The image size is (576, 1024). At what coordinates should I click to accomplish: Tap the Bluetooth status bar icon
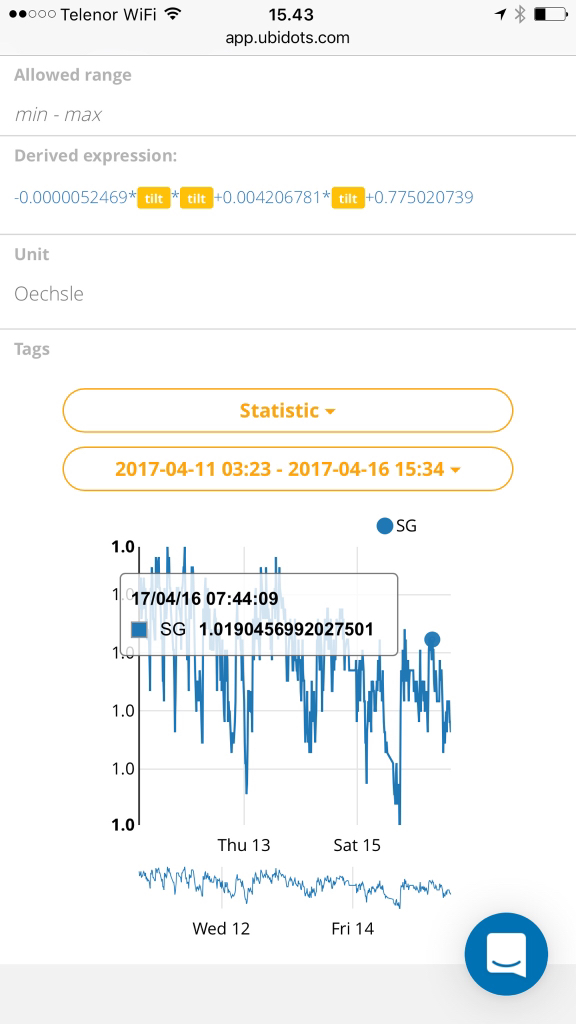[x=520, y=14]
